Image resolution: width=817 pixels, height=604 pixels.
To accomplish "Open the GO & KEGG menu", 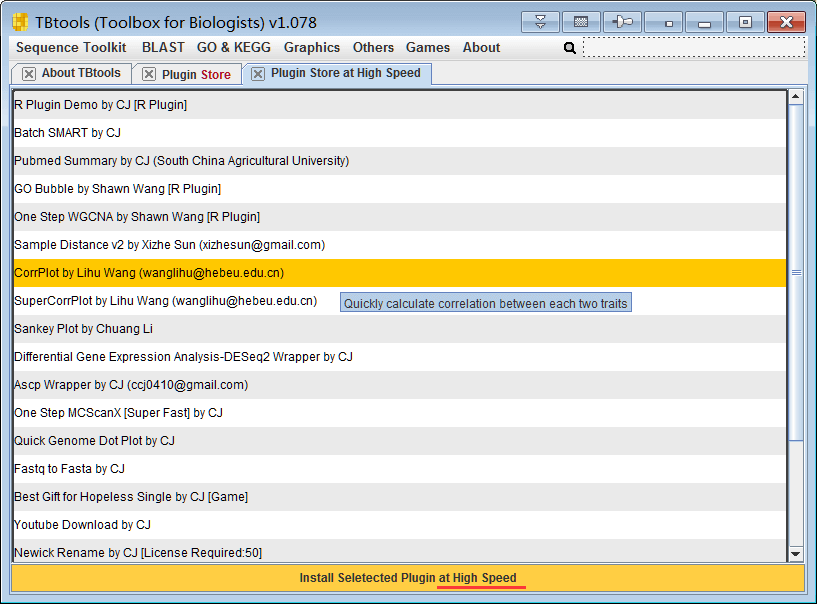I will pyautogui.click(x=233, y=47).
